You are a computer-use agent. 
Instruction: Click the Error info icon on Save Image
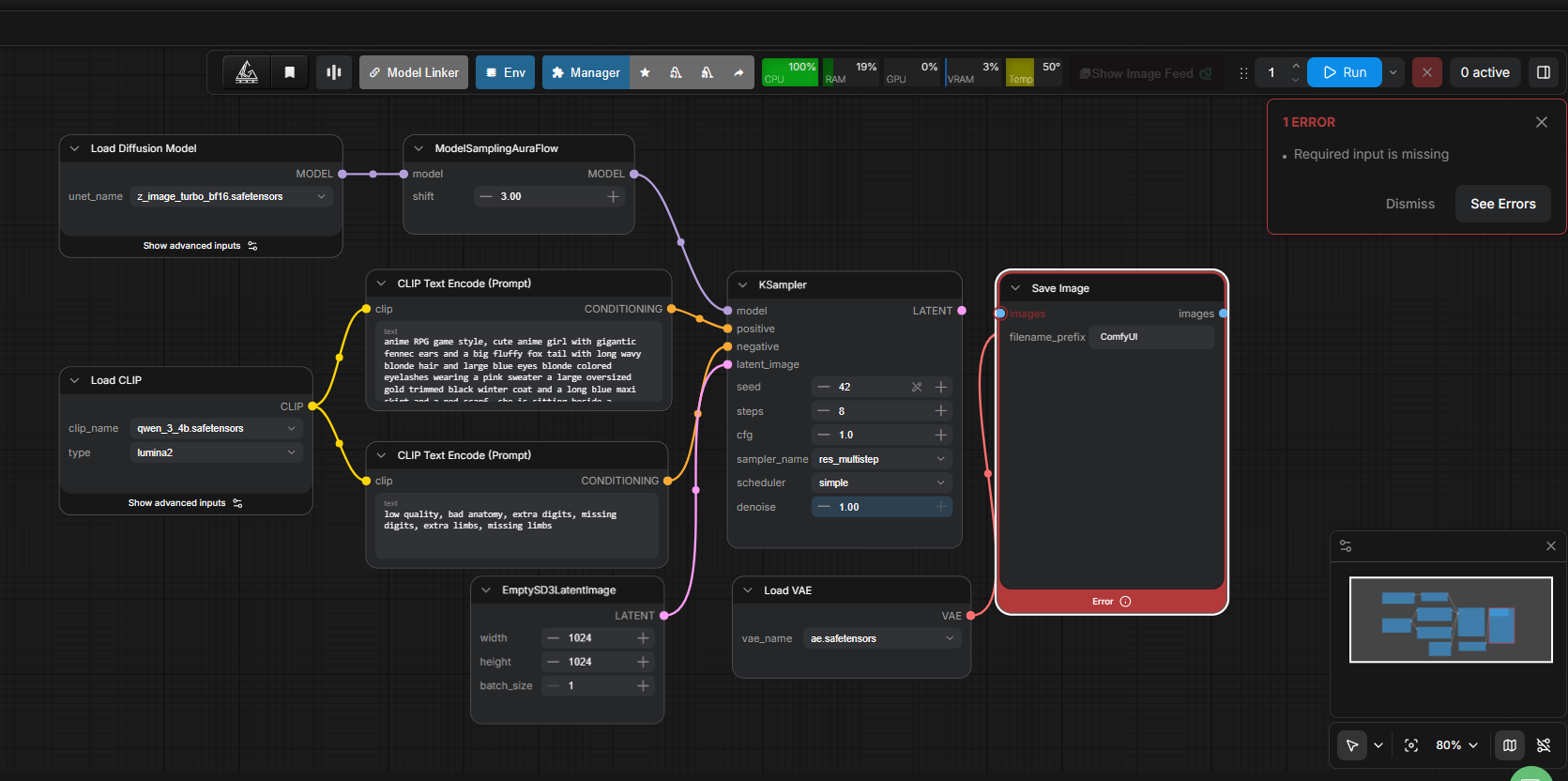1126,602
